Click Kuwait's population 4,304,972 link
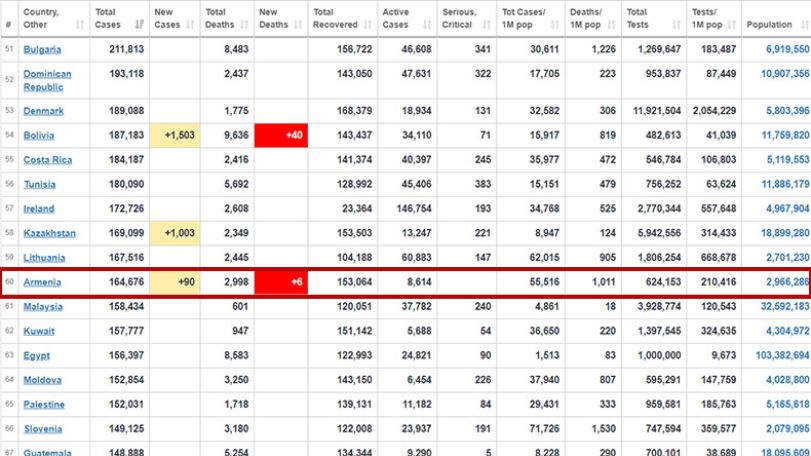Viewport: 811px width, 456px height. click(x=787, y=331)
